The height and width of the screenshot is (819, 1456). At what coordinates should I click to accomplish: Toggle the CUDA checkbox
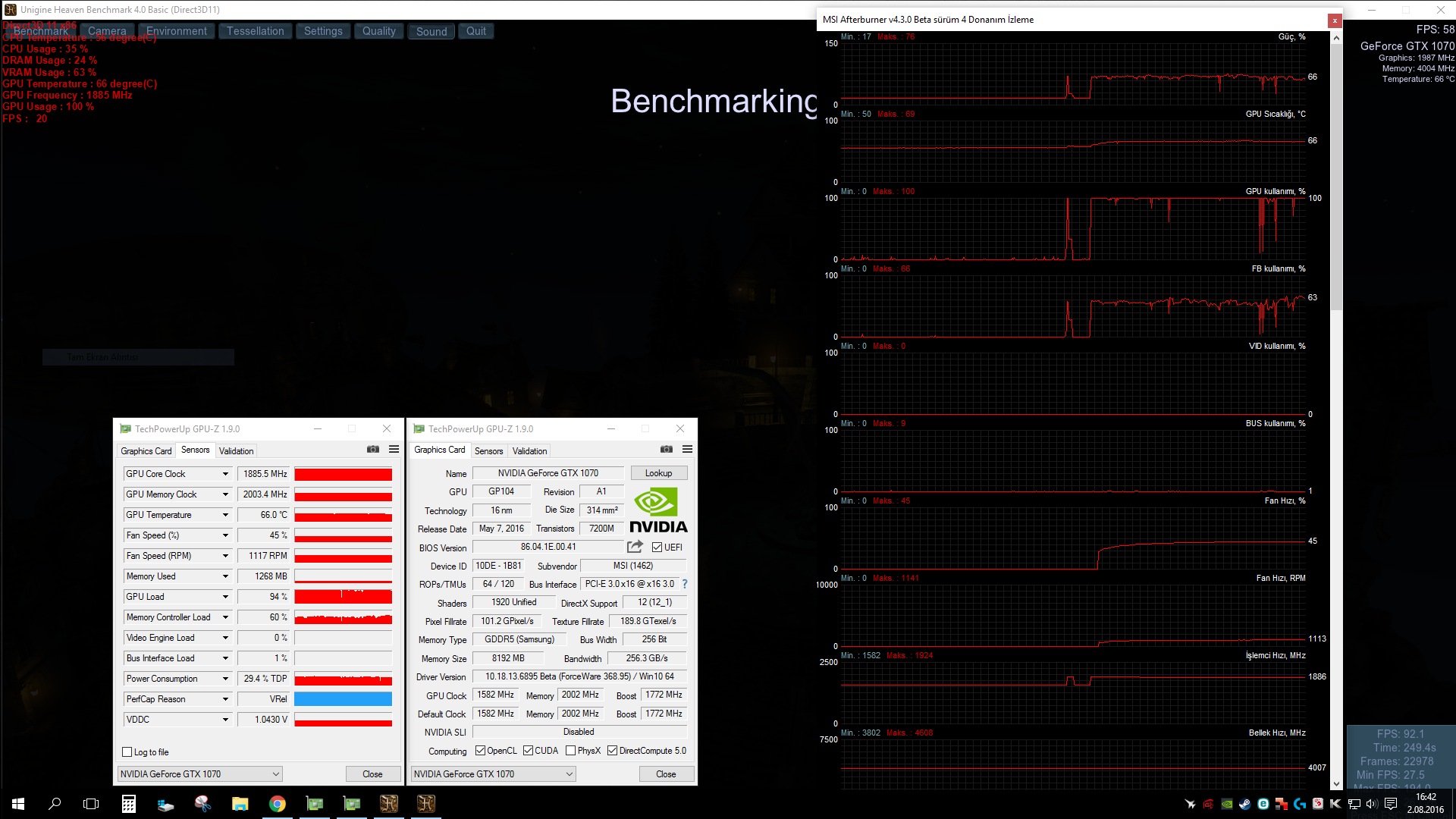pyautogui.click(x=528, y=751)
